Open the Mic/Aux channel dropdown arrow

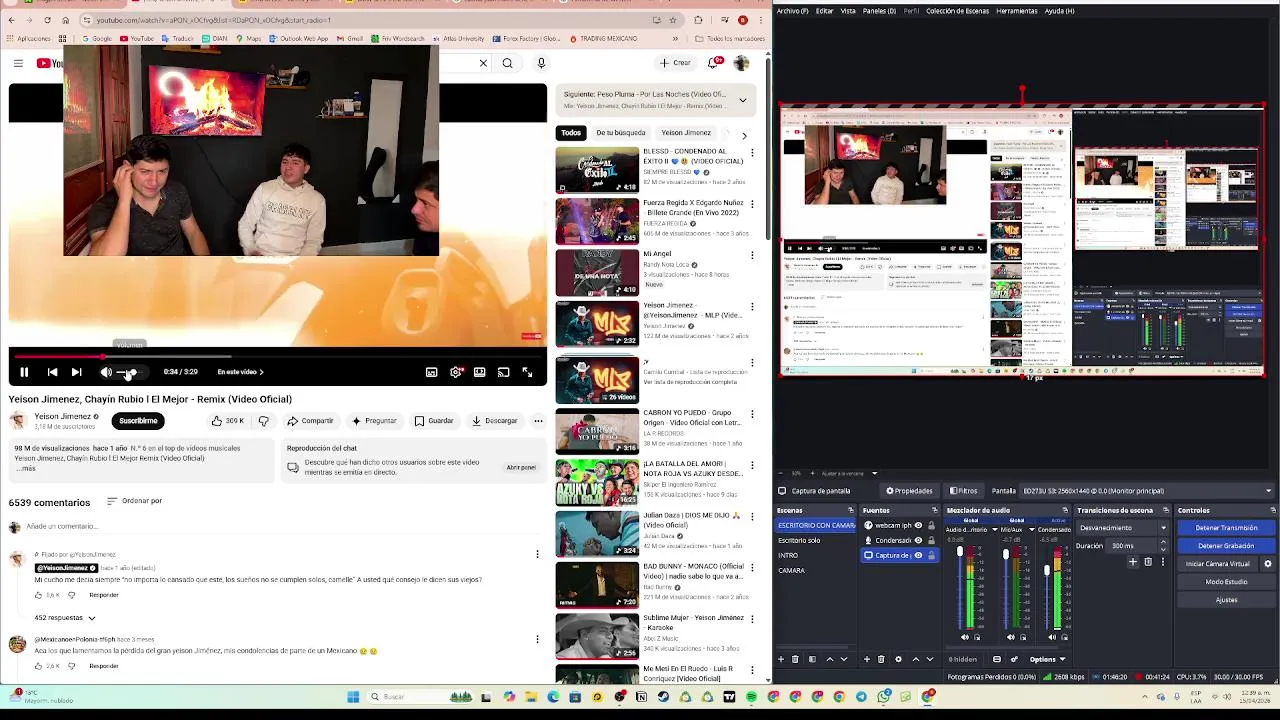point(1030,529)
